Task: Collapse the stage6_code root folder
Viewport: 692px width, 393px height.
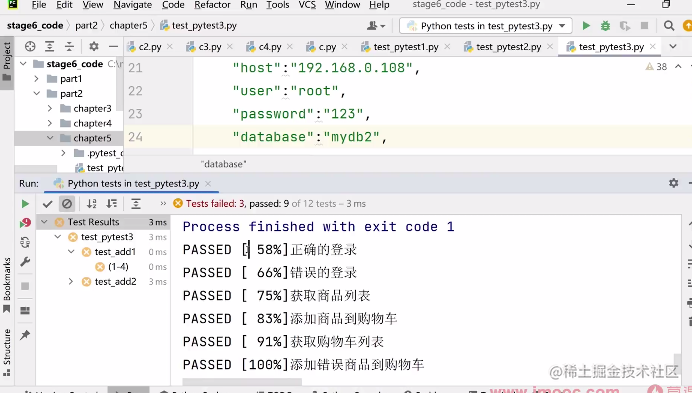Action: click(x=23, y=64)
